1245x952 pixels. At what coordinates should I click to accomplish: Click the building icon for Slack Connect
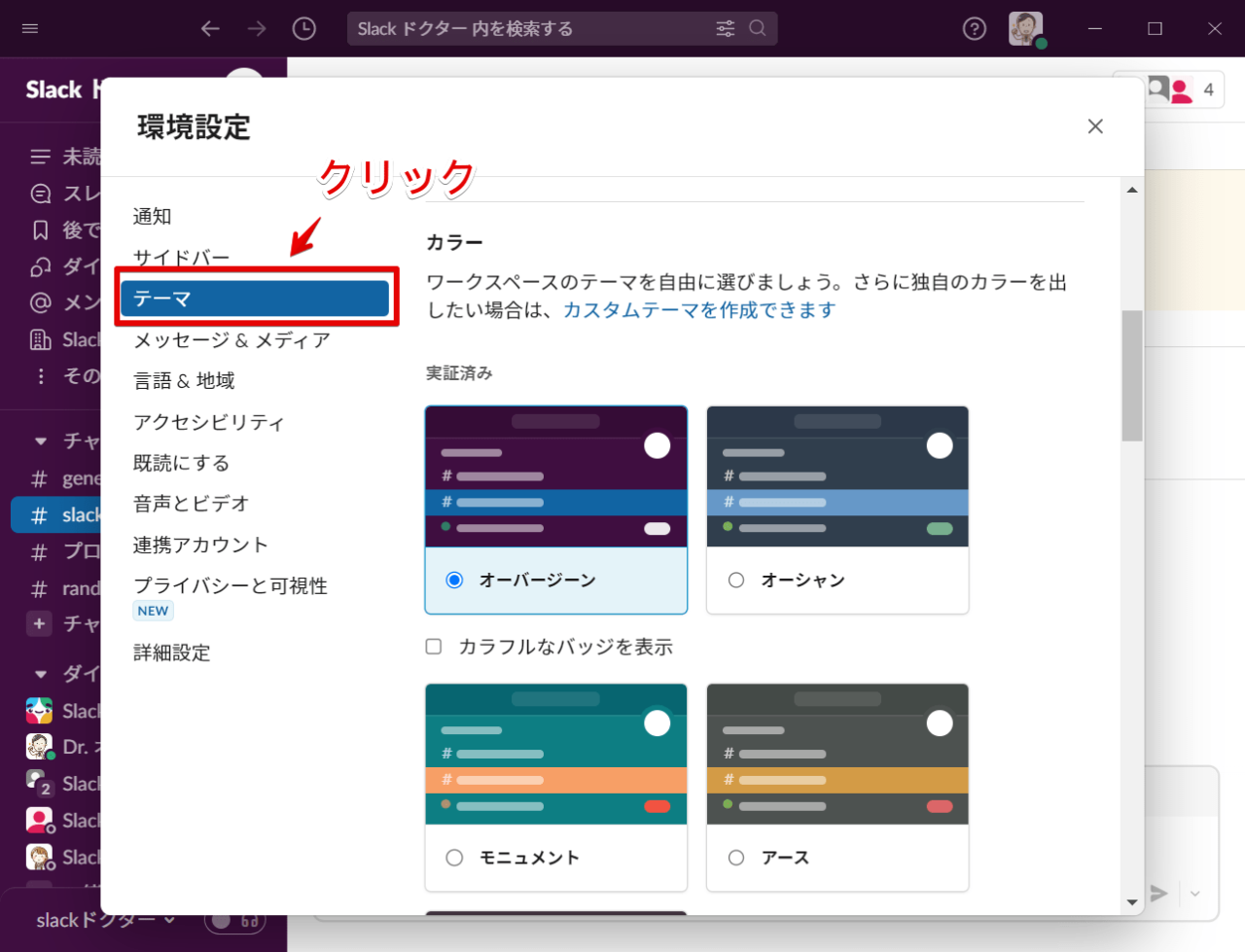40,339
